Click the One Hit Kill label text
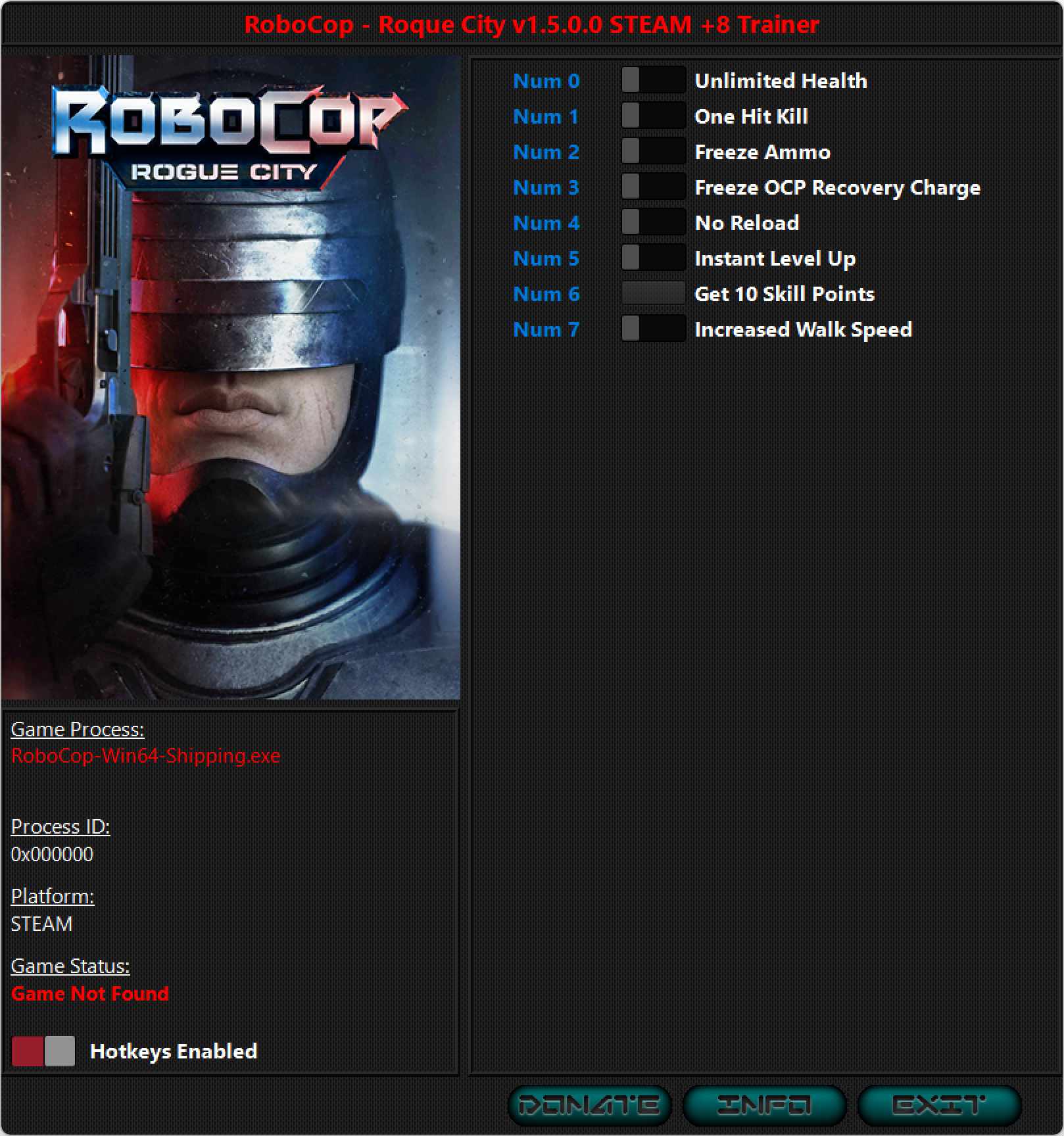Viewport: 1064px width, 1136px height. click(752, 116)
